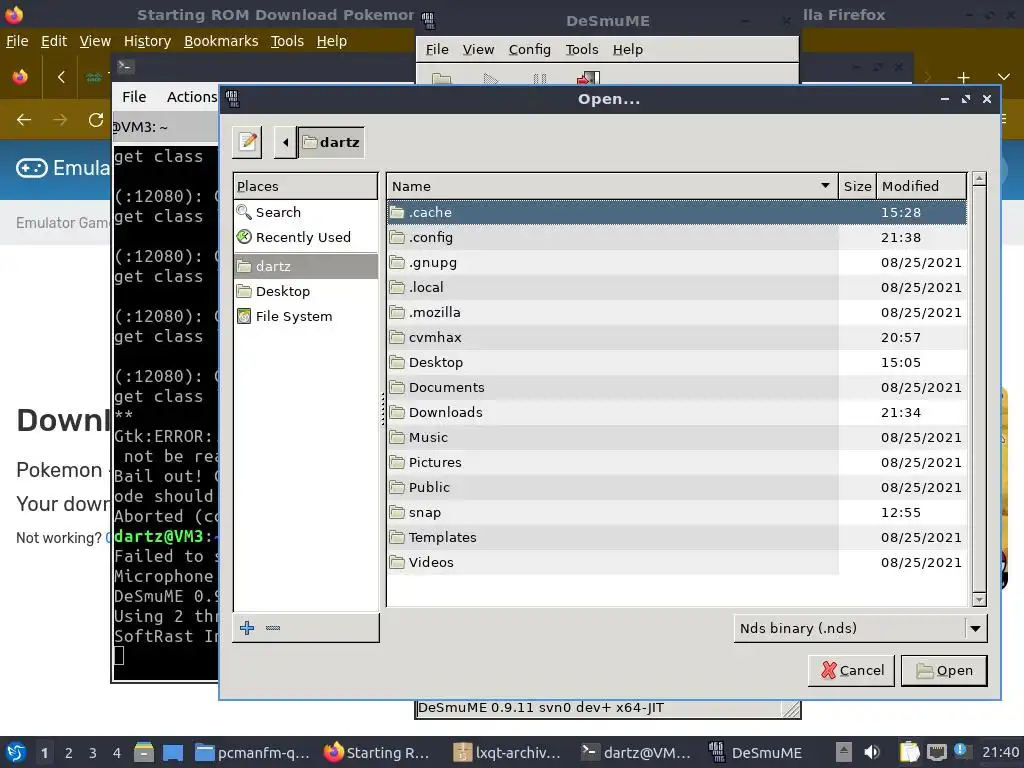The width and height of the screenshot is (1024, 768).
Task: Click the clipboard icon in the system tray
Action: click(x=908, y=752)
